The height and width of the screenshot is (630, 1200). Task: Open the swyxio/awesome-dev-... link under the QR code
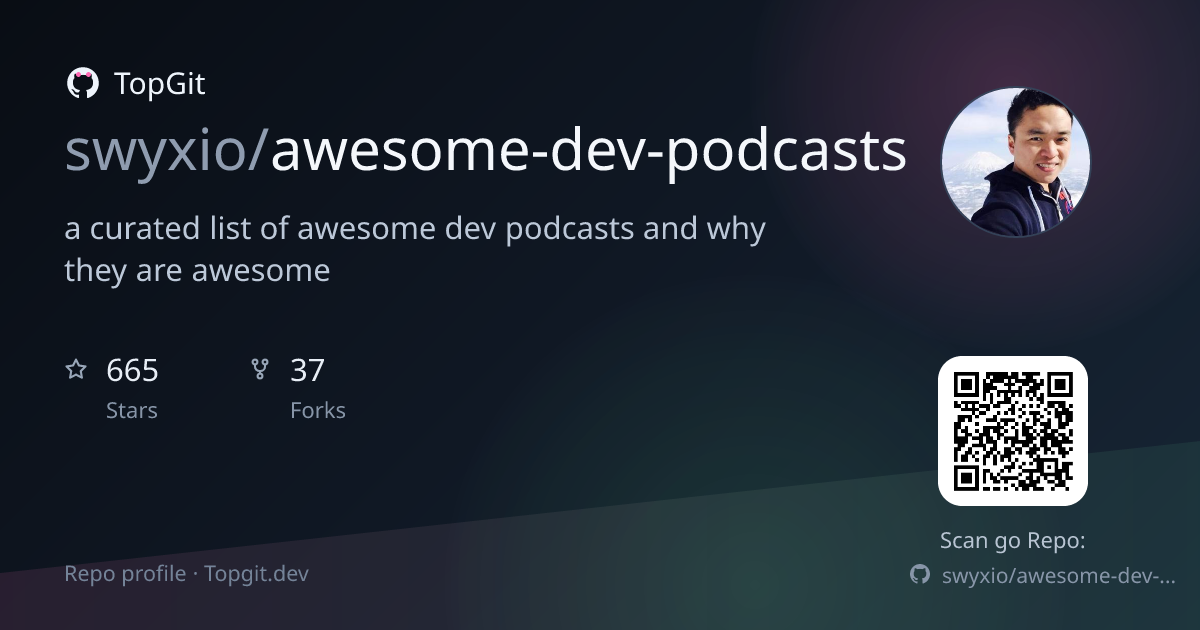1058,575
